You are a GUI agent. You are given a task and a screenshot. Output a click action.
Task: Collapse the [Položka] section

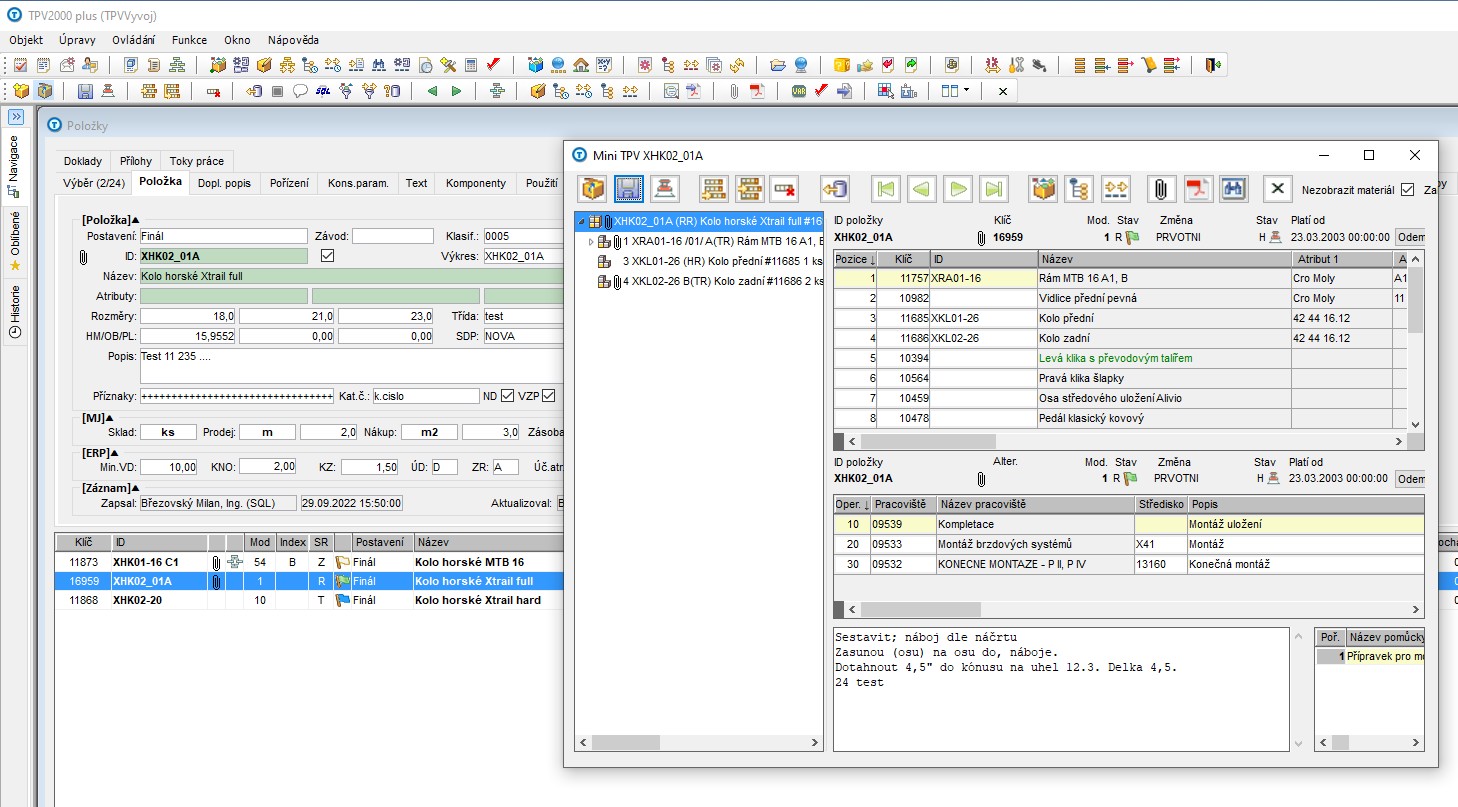click(136, 219)
